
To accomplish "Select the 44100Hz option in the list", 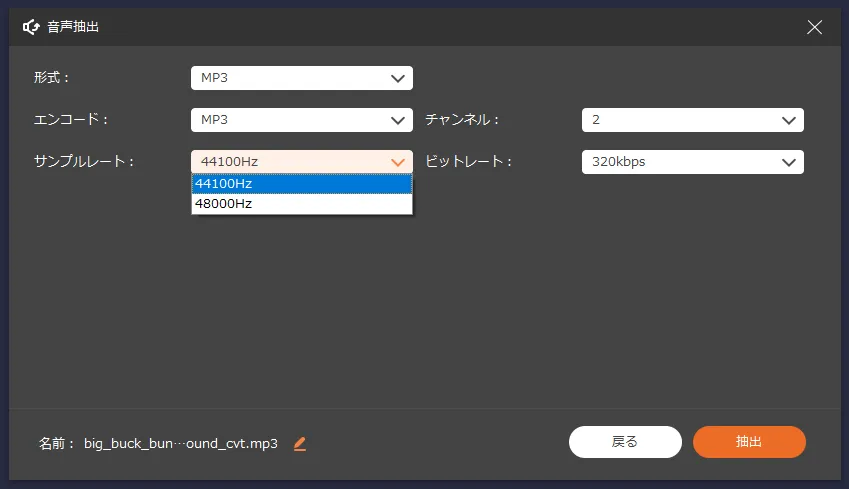I will pos(301,184).
